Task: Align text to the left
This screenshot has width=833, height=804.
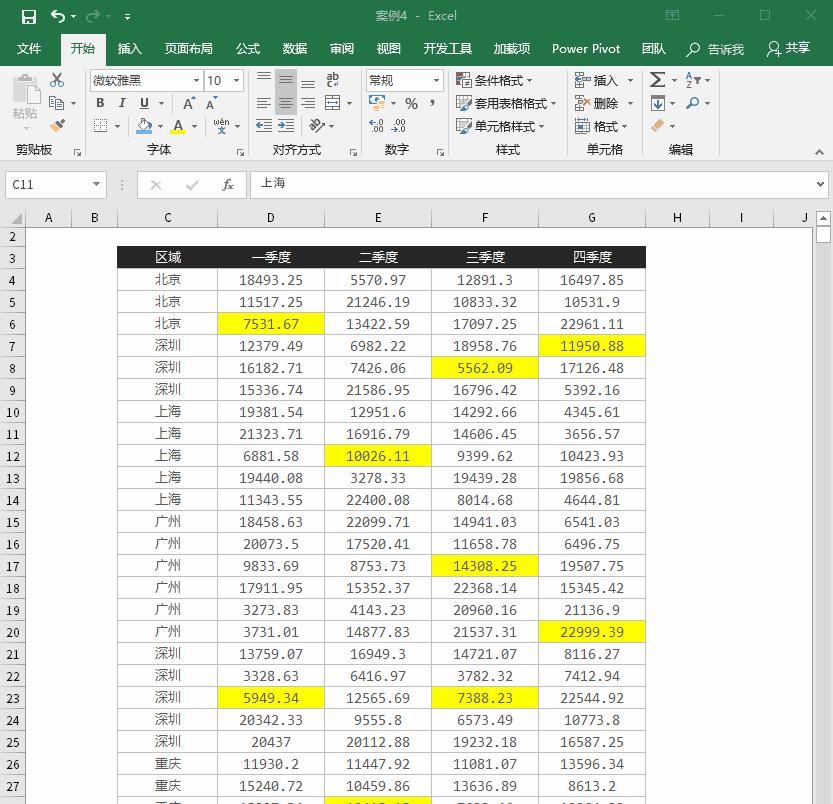Action: pyautogui.click(x=264, y=103)
